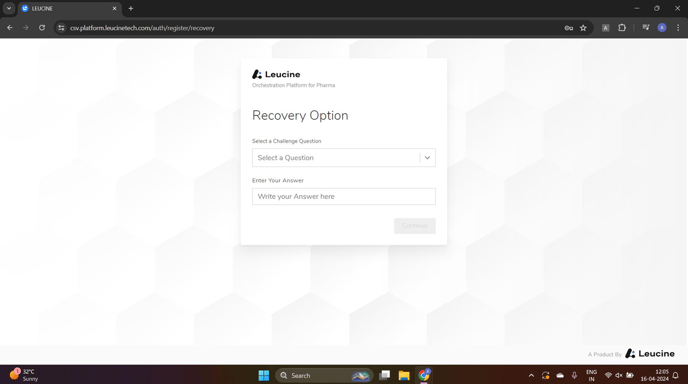The width and height of the screenshot is (688, 384).
Task: Open File Explorer from the taskbar
Action: tap(404, 375)
